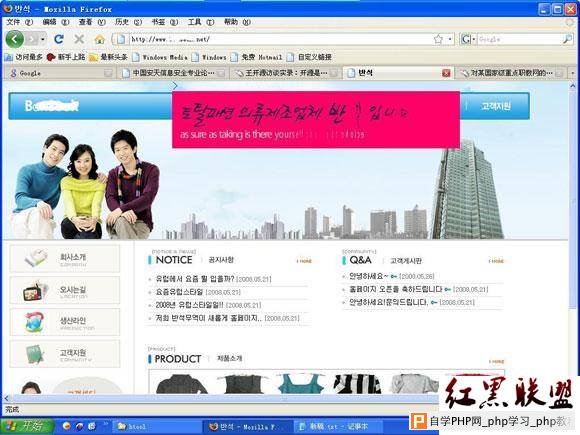Click the blurred site logo in header
This screenshot has width=580, height=435.
point(52,106)
